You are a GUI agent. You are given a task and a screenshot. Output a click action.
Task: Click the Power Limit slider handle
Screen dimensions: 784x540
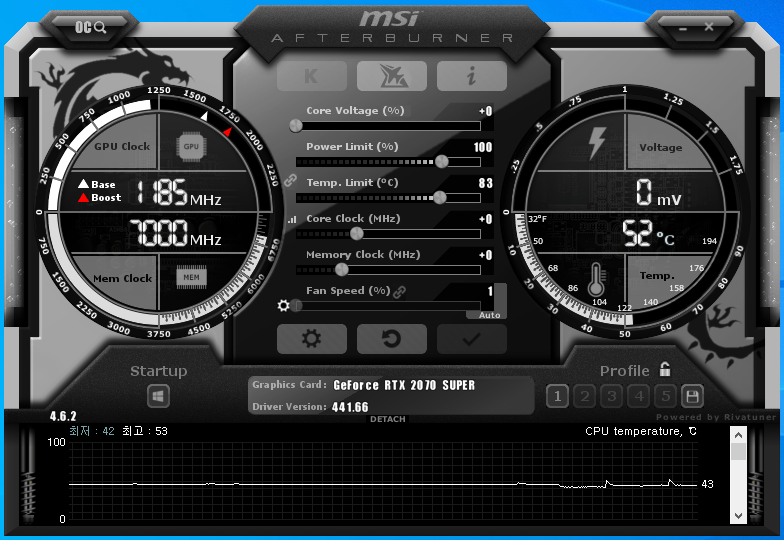click(x=442, y=162)
